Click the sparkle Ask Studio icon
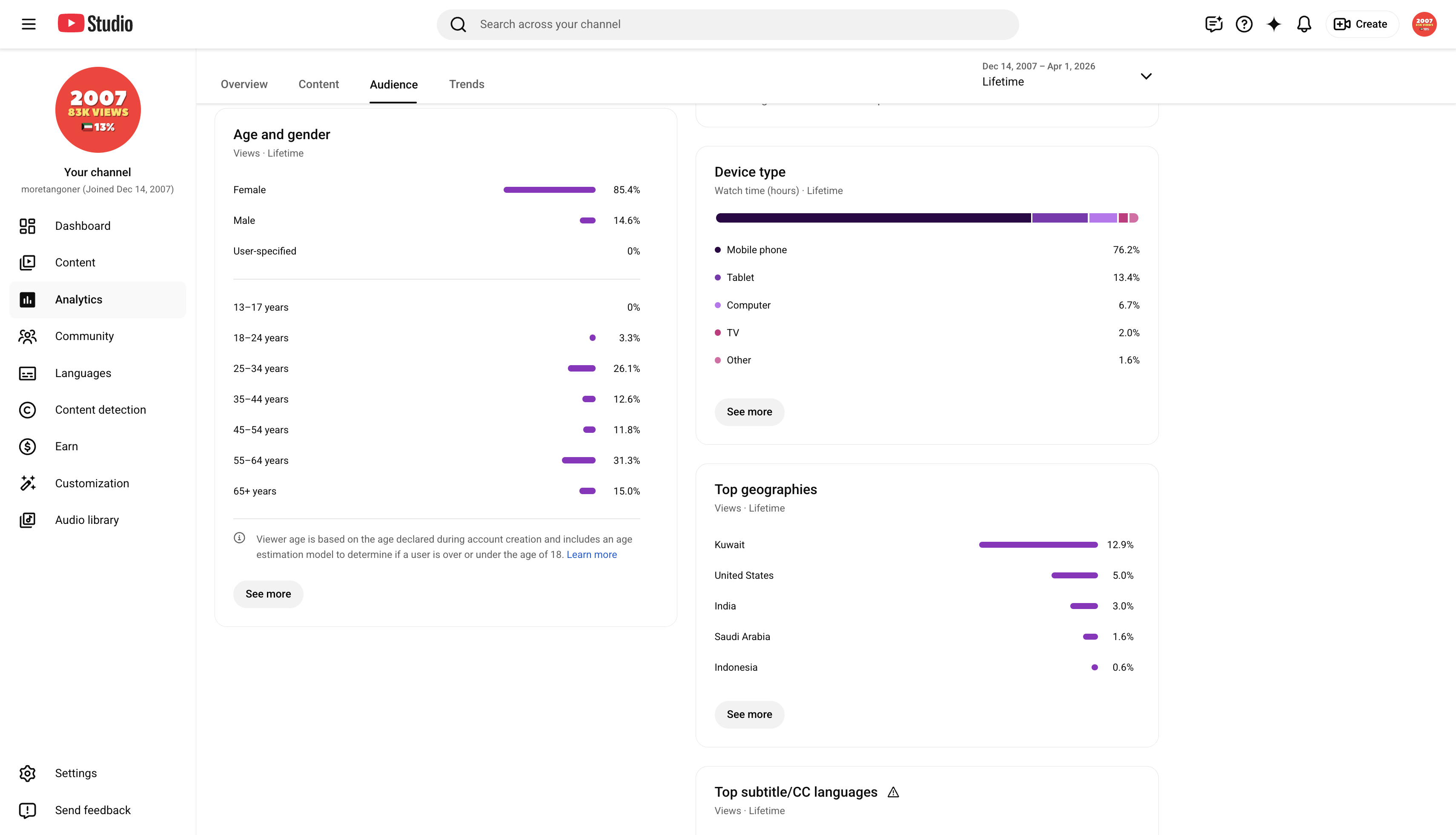Viewport: 1456px width, 835px height. click(x=1273, y=24)
